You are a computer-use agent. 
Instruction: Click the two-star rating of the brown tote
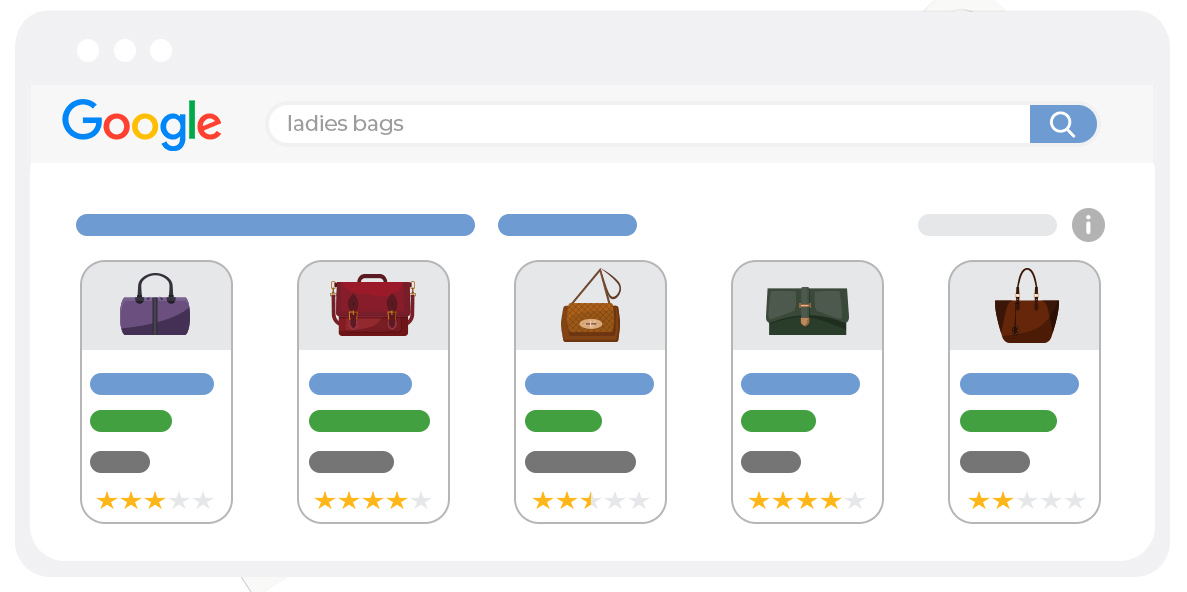[1026, 500]
